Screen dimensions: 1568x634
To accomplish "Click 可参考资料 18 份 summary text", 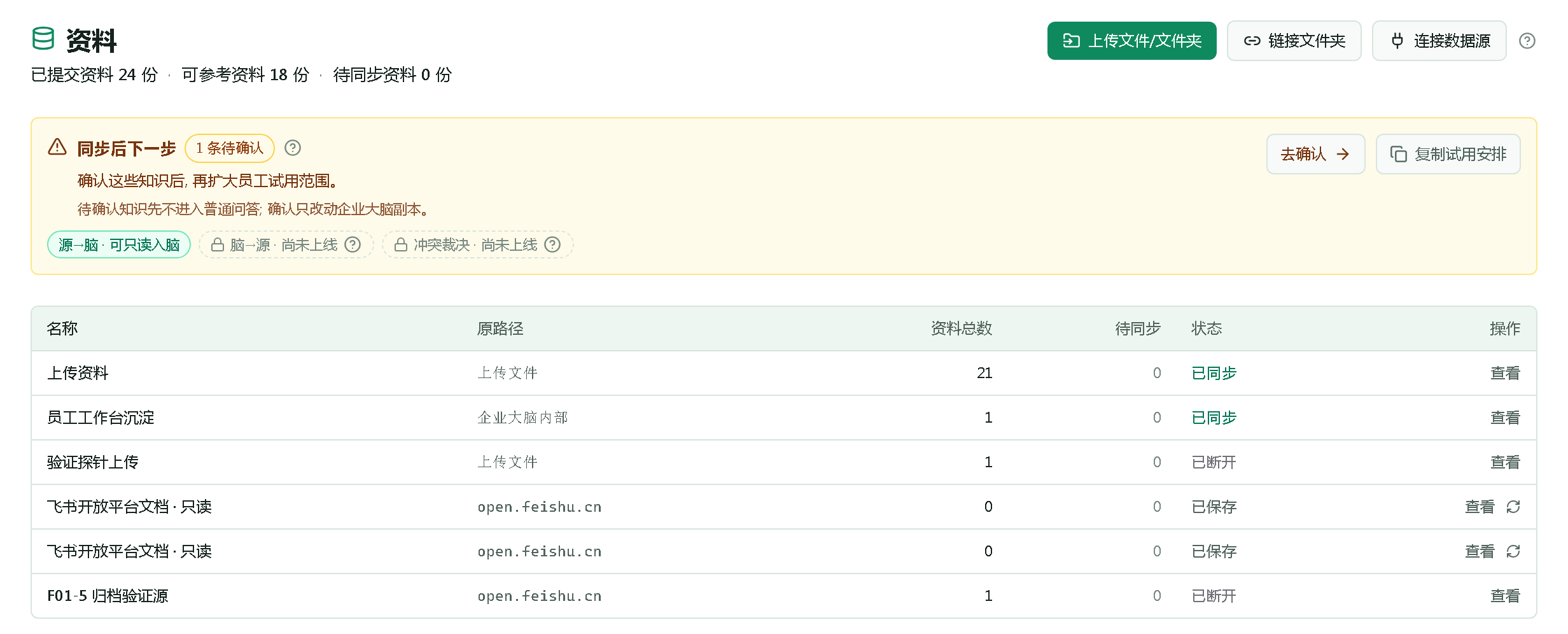I will pyautogui.click(x=245, y=75).
